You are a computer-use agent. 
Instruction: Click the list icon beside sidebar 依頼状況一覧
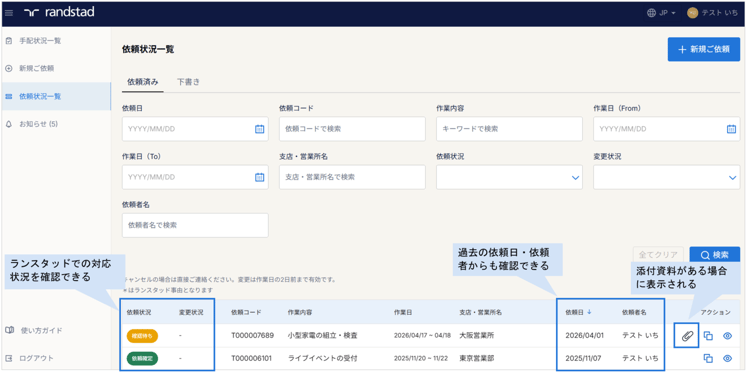coord(9,96)
